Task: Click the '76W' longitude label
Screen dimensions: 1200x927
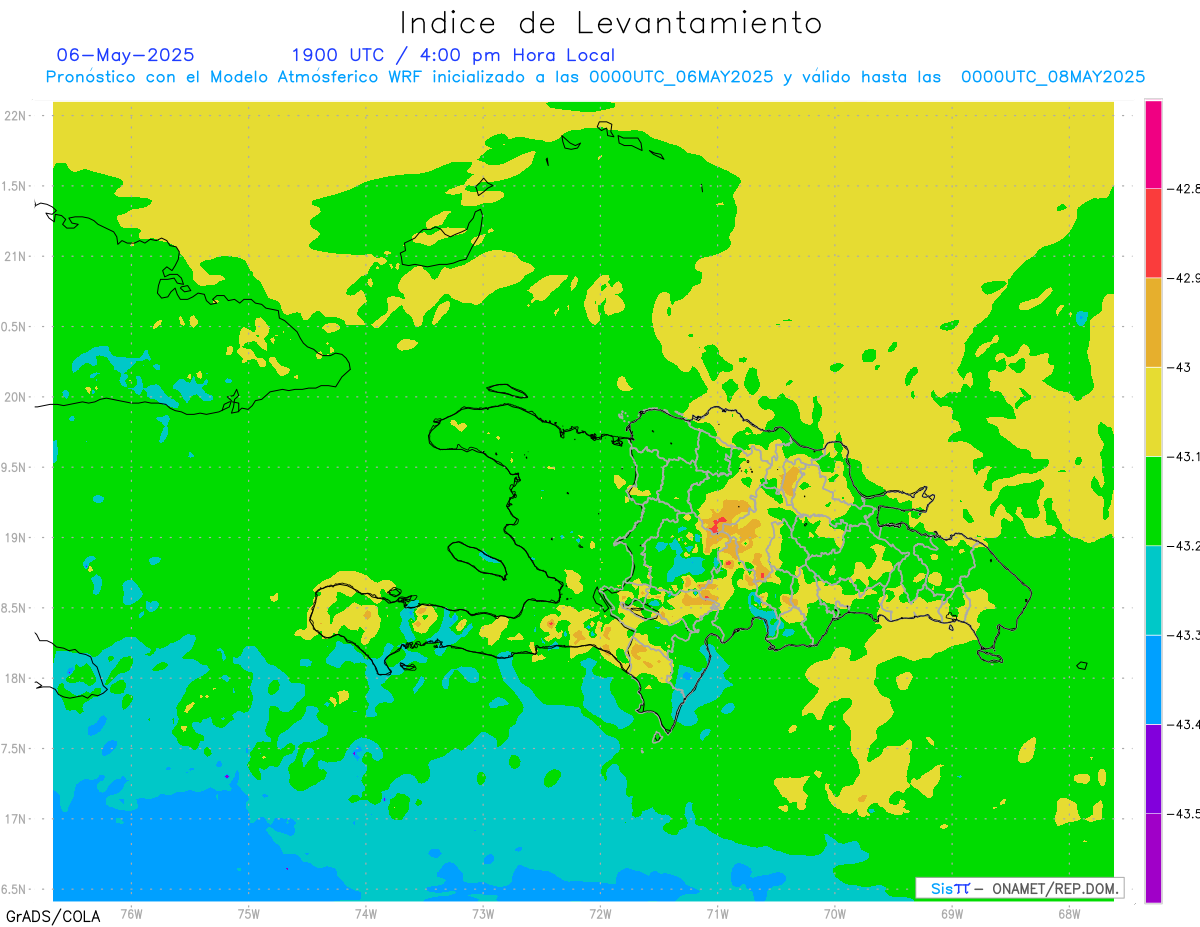Action: tap(131, 913)
